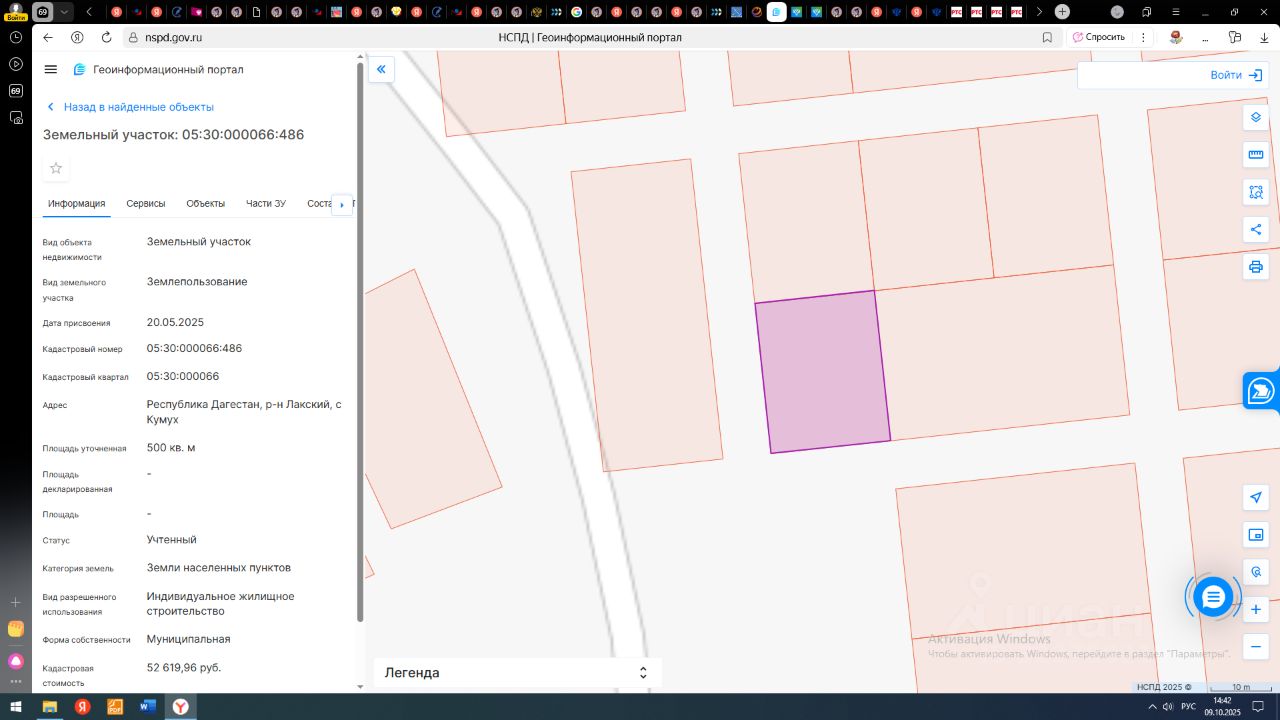Zoom out on the map
Viewport: 1280px width, 720px height.
tap(1256, 646)
